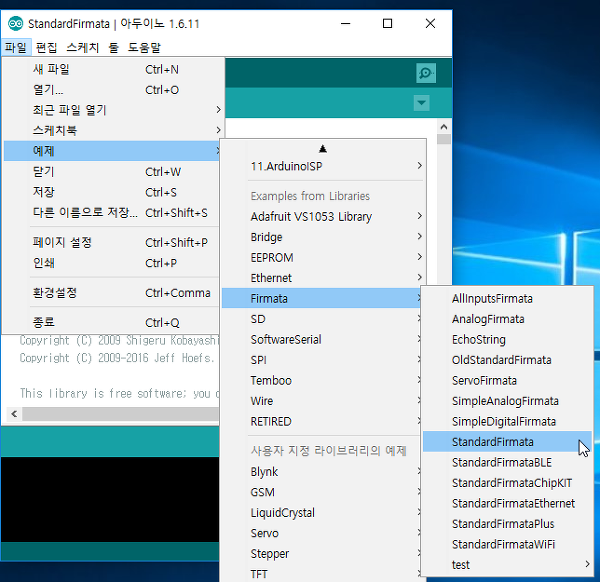Select SD library examples
600x582 pixels.
(x=321, y=319)
